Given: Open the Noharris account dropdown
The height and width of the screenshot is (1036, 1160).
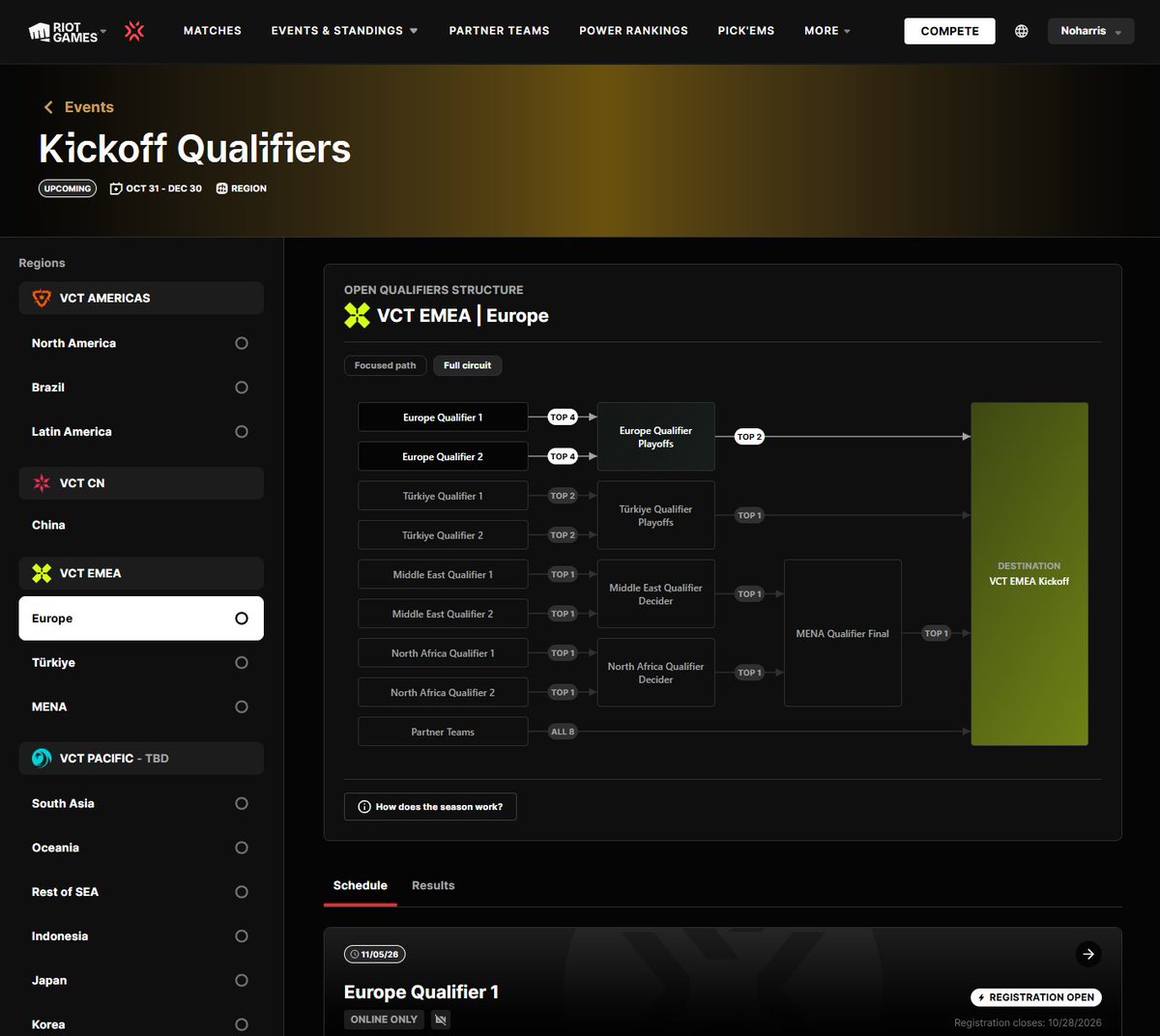Looking at the screenshot, I should pos(1091,31).
